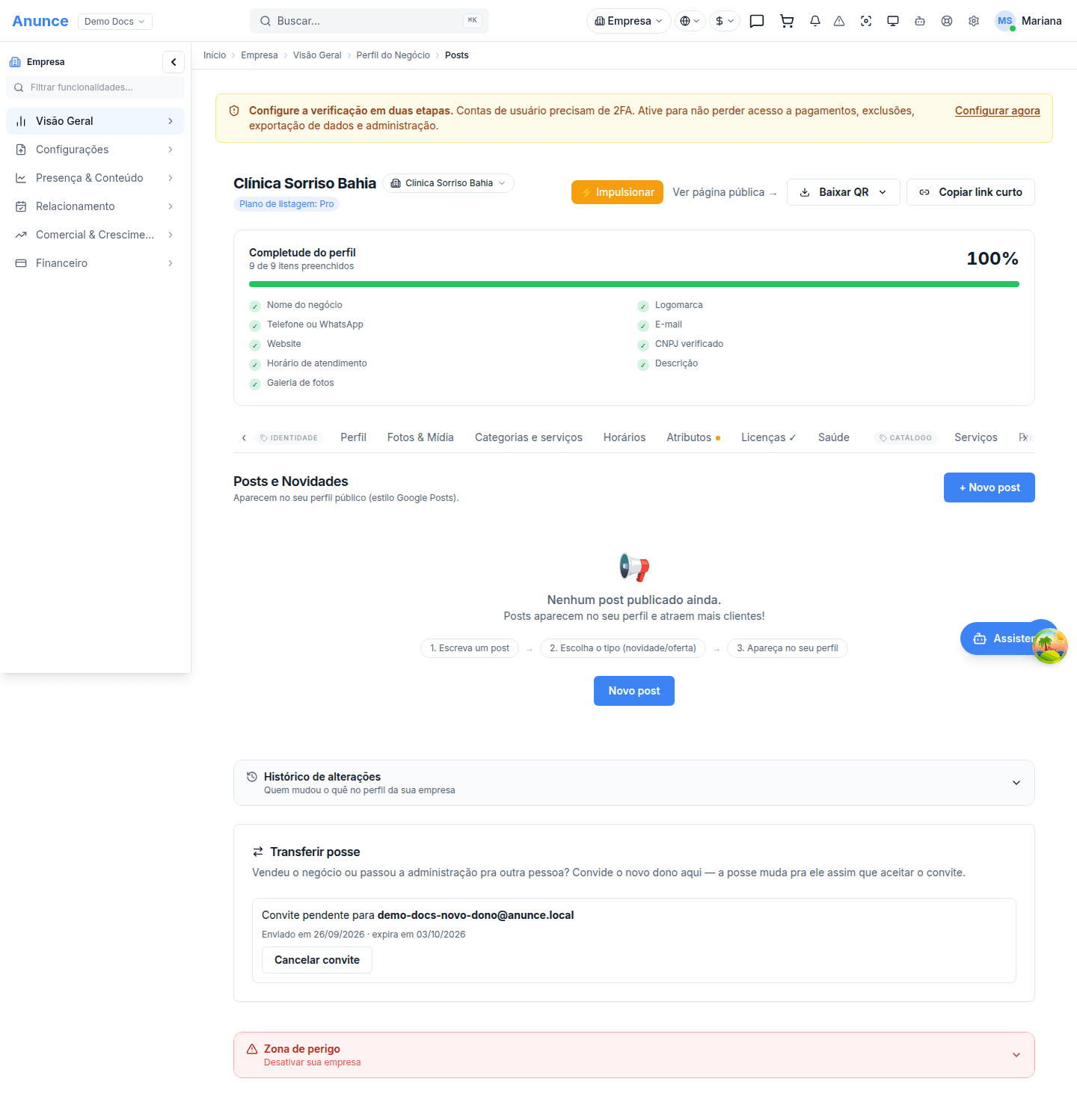Click the megaphone illustration
Screen dimensions: 1077x1120
(634, 567)
